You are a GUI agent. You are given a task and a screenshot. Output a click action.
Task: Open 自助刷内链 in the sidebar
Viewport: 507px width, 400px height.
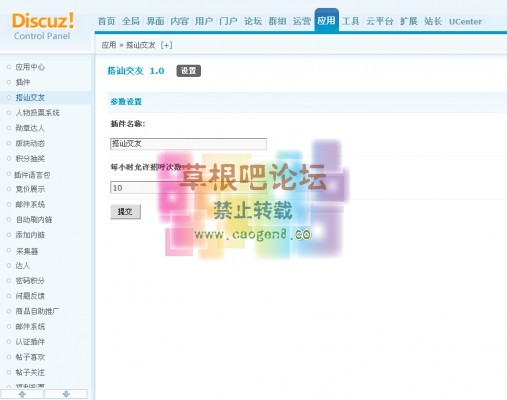[34, 220]
